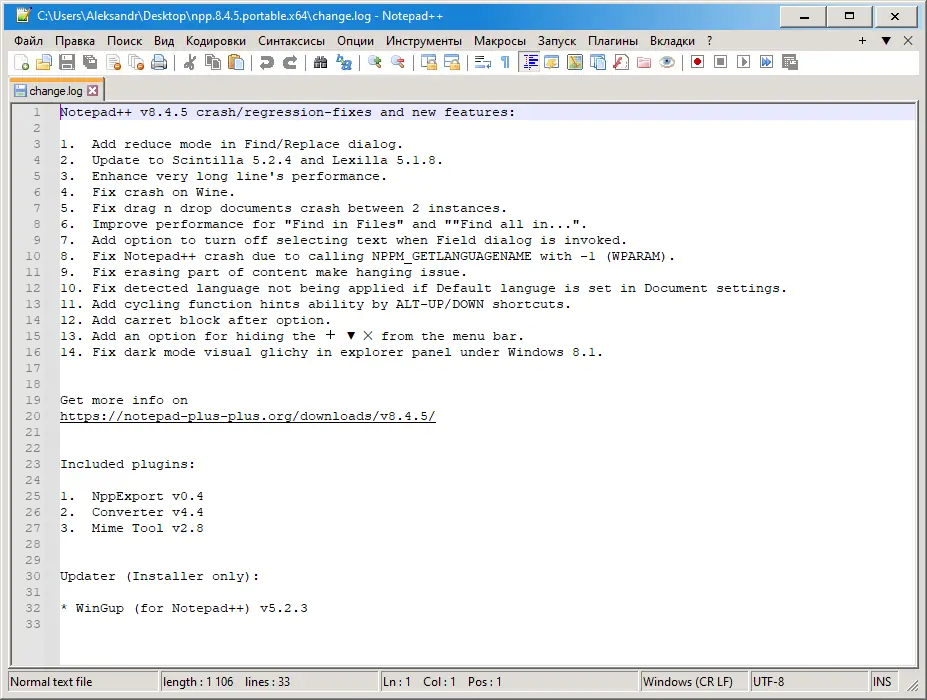Image resolution: width=927 pixels, height=700 pixels.
Task: Expand document list dropdown triangle
Action: (886, 41)
